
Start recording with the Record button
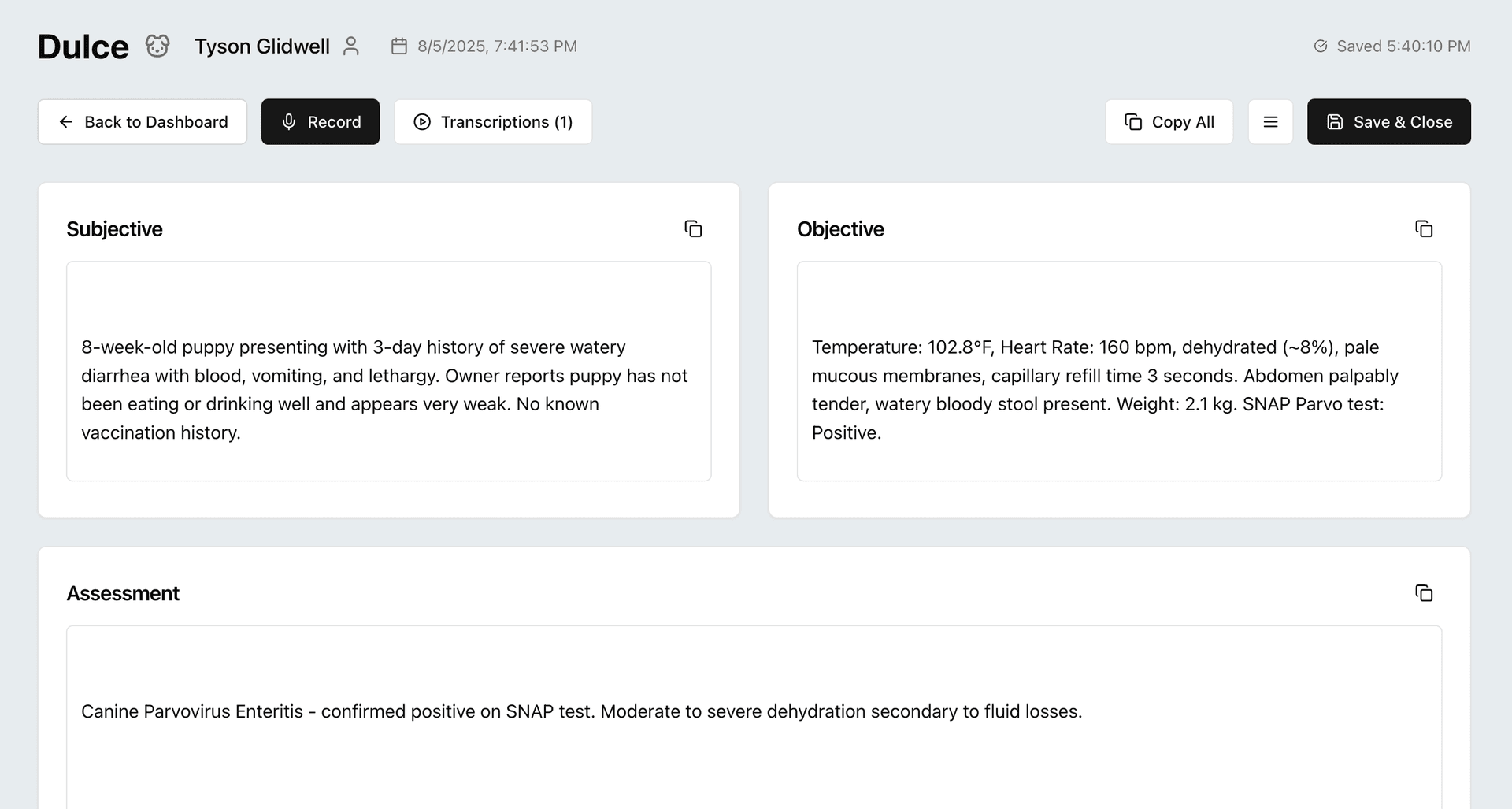[321, 122]
